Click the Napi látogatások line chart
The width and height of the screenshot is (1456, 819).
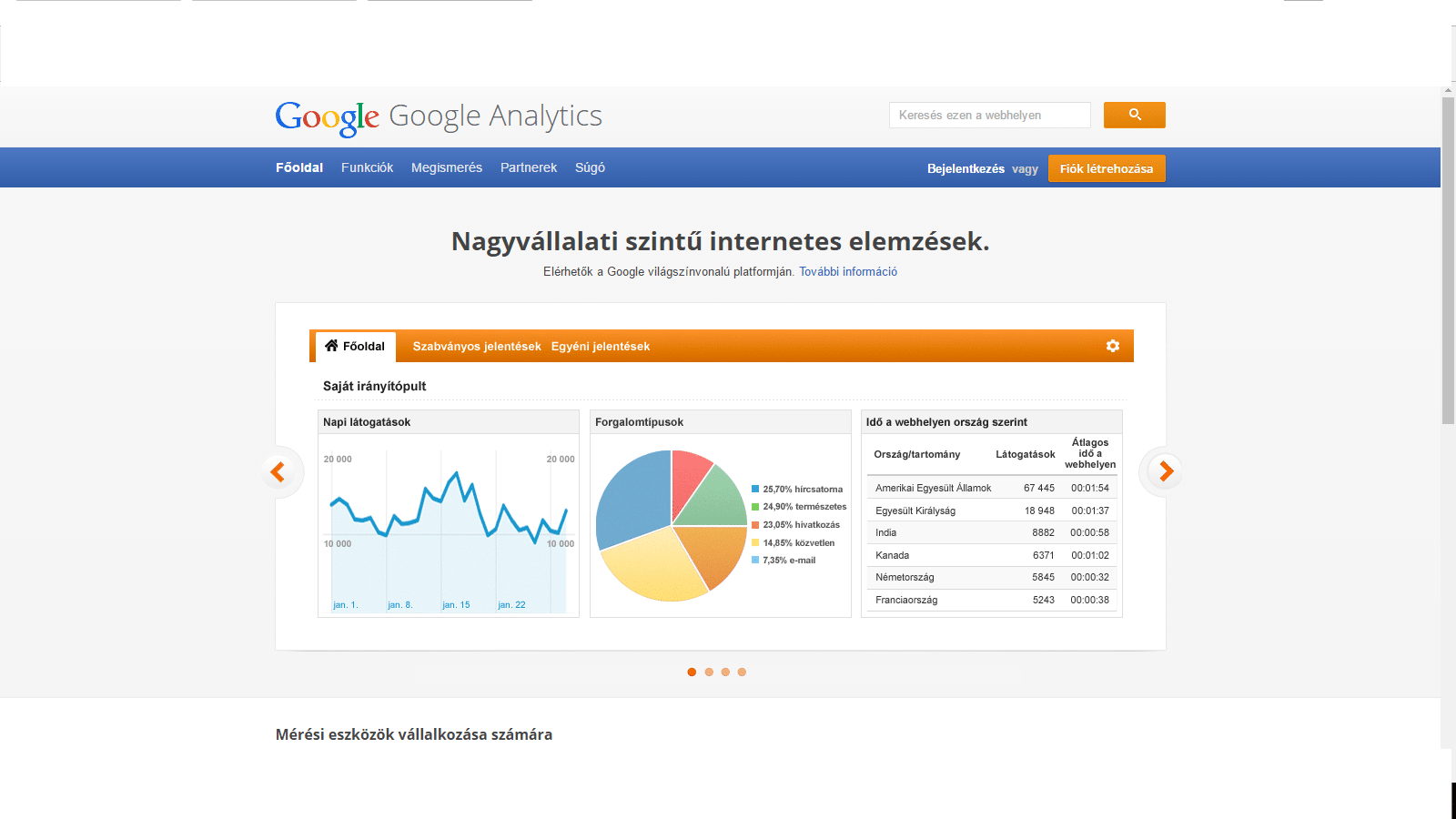(449, 532)
